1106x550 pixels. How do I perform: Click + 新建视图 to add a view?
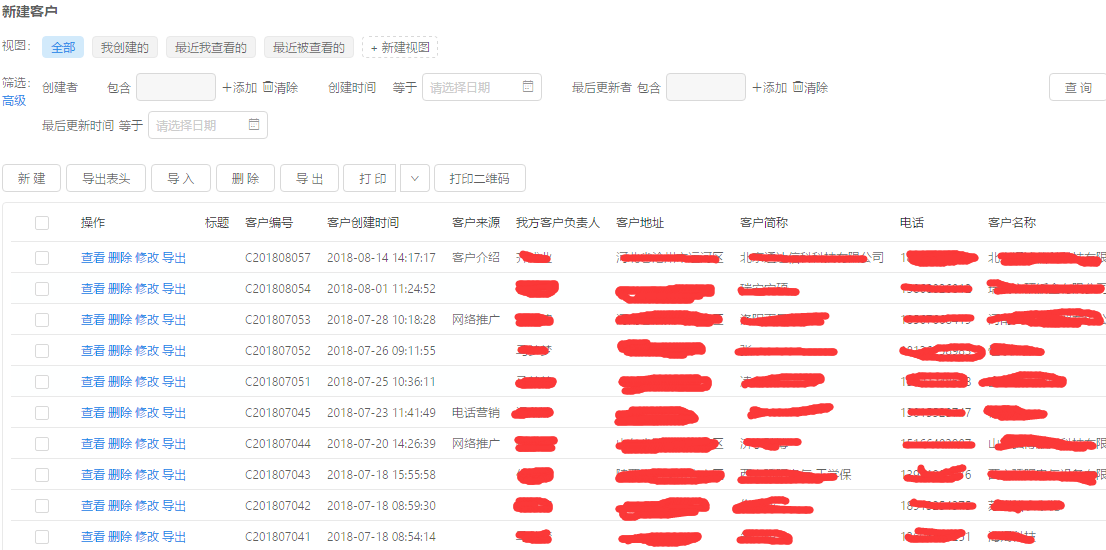coord(400,47)
